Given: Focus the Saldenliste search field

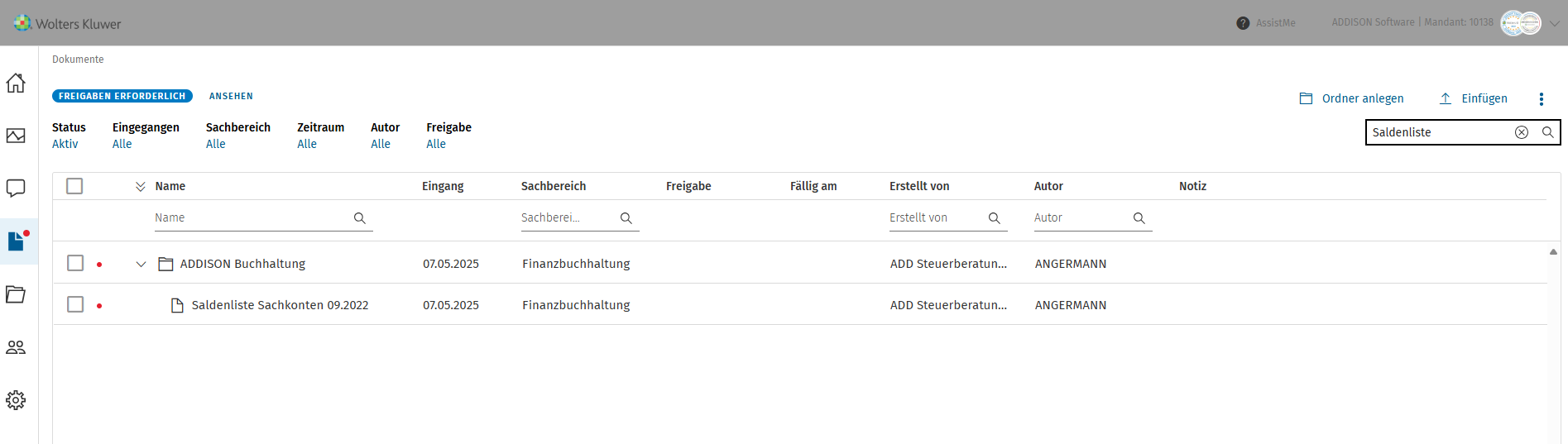Looking at the screenshot, I should coord(1440,132).
